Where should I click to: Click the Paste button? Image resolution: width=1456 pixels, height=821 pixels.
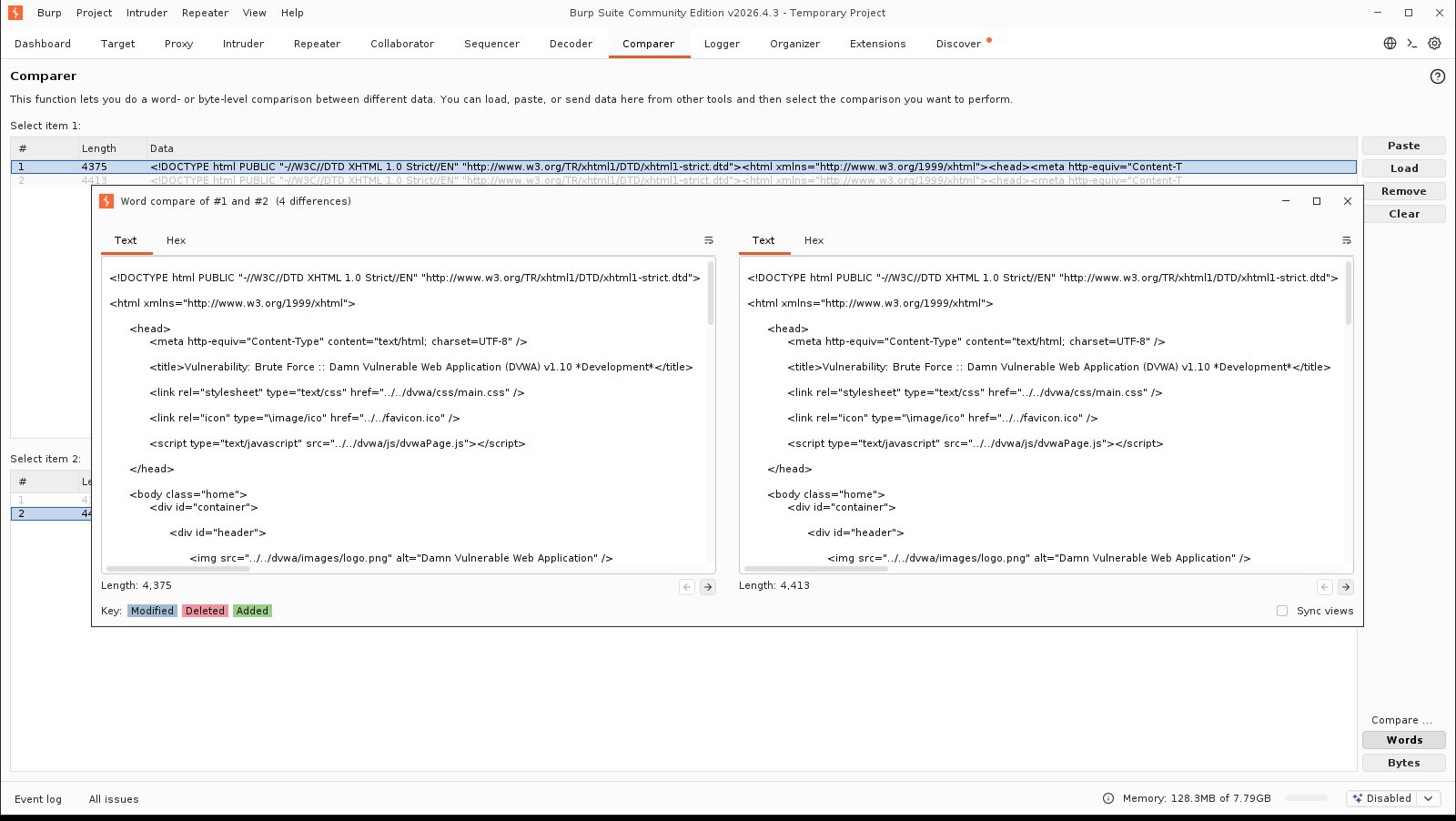pyautogui.click(x=1403, y=146)
